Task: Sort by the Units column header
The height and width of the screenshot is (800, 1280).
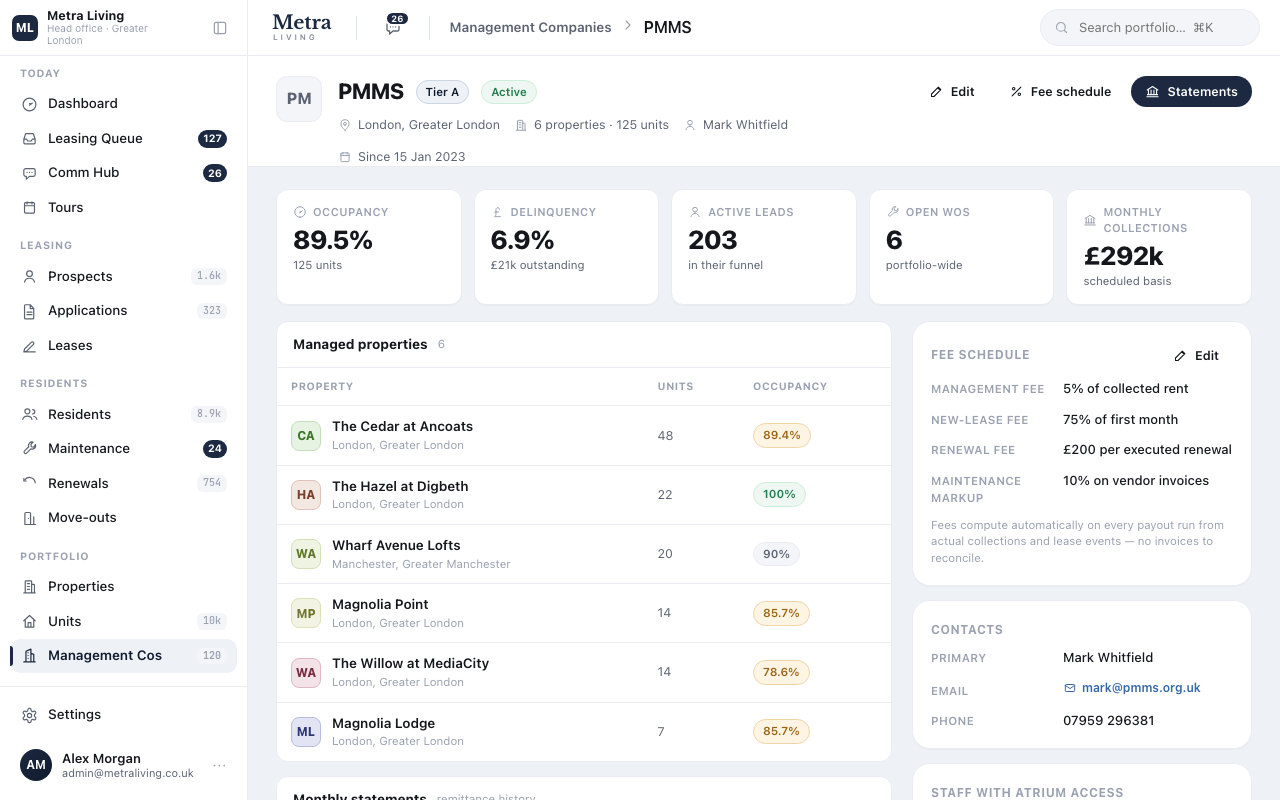Action: tap(675, 387)
